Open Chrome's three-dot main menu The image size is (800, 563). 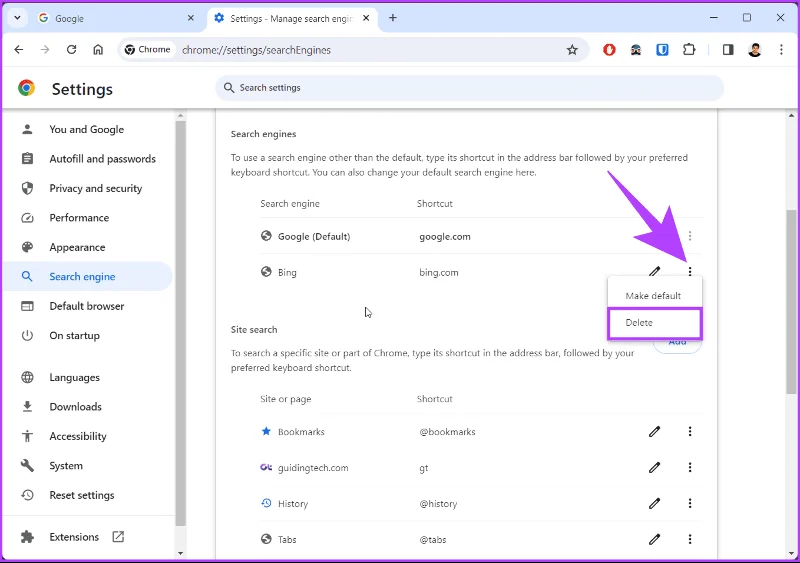pos(781,50)
